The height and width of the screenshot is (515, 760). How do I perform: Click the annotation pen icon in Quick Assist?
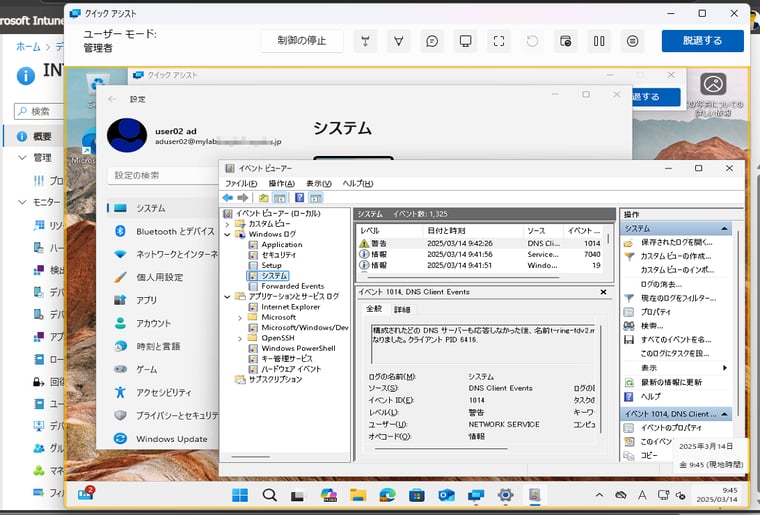pos(398,41)
